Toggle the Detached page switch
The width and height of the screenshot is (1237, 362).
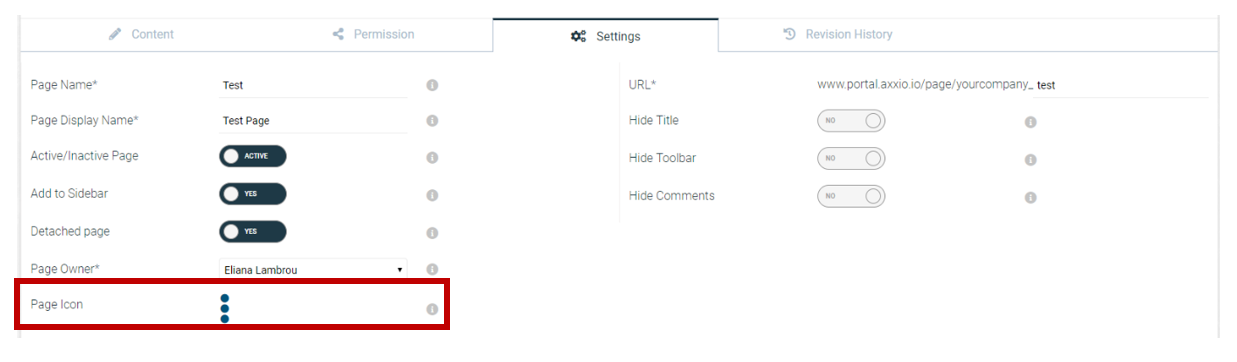tap(253, 231)
